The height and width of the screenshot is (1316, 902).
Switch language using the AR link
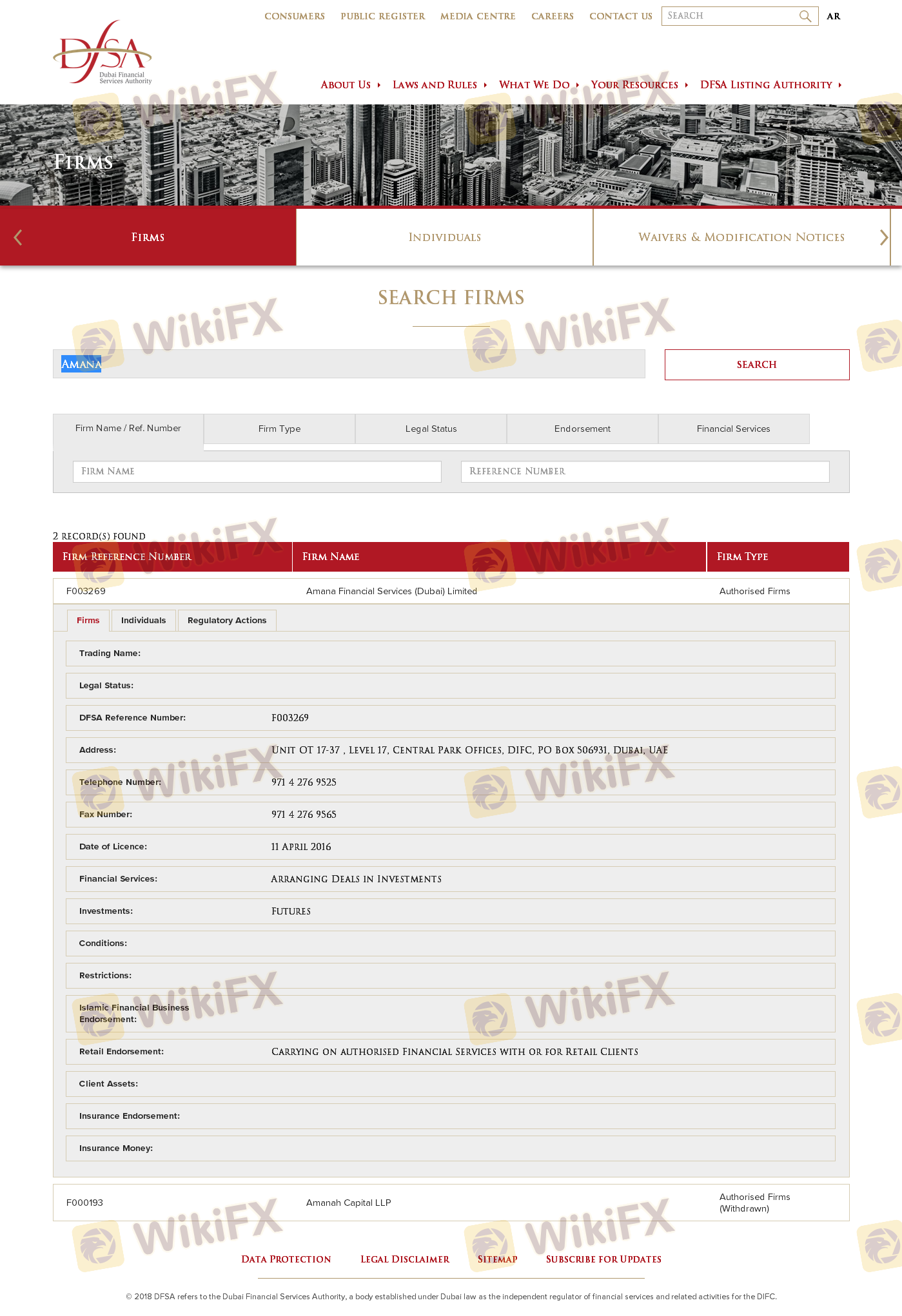click(833, 16)
